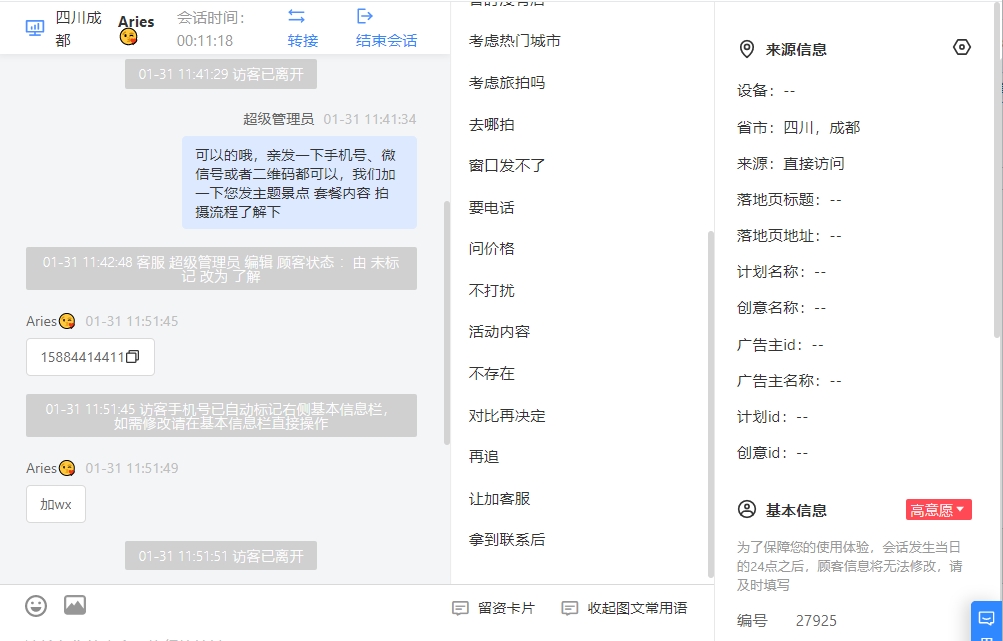Open the 留资卡片 button
The image size is (1003, 641).
coord(493,608)
